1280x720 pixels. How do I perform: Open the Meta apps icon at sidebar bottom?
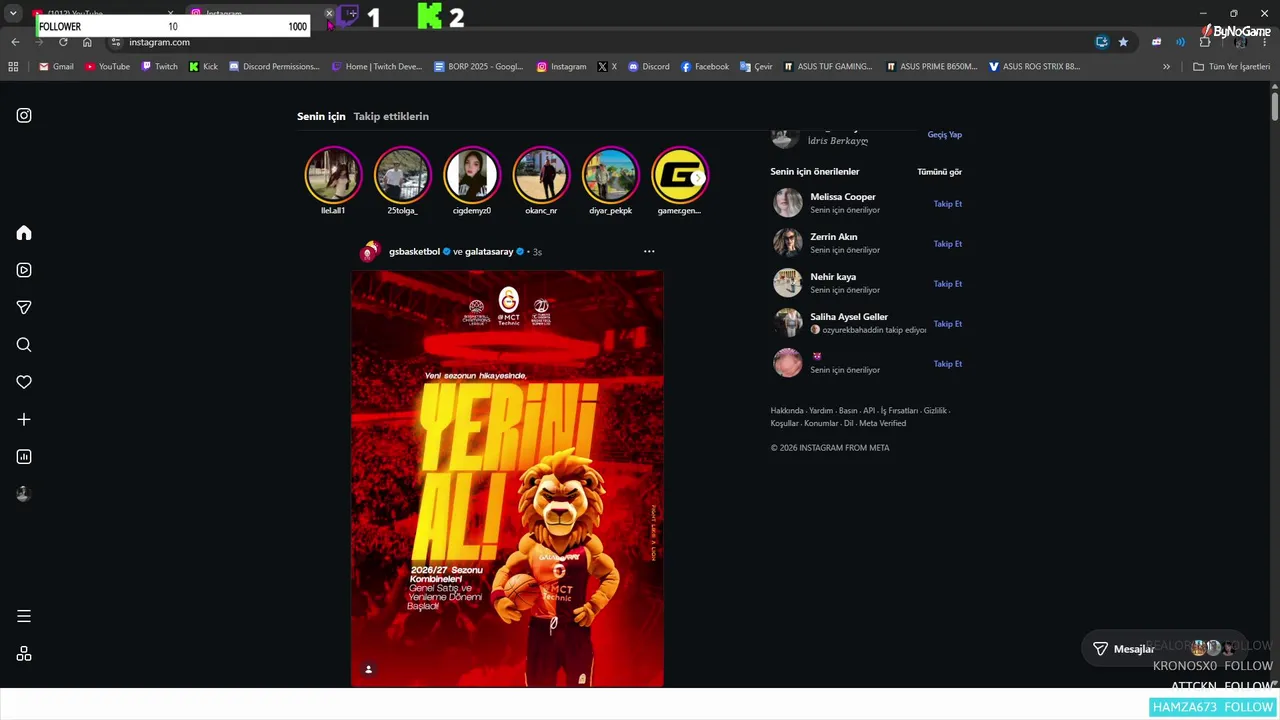pos(24,654)
